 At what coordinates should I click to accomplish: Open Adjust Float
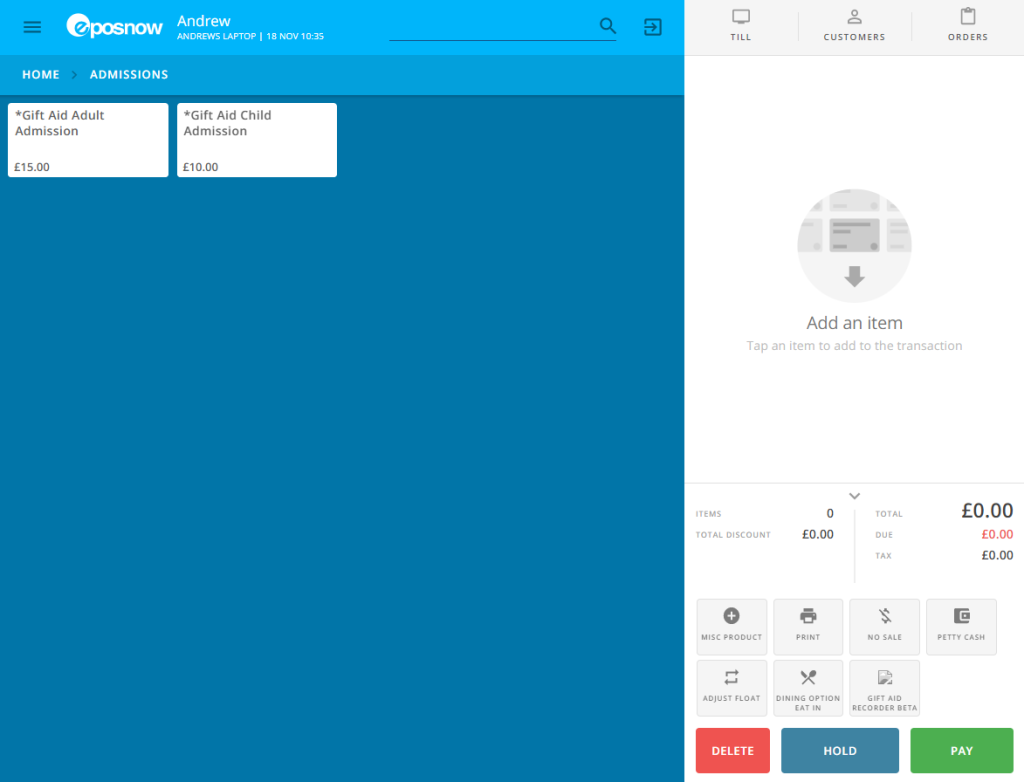click(731, 688)
